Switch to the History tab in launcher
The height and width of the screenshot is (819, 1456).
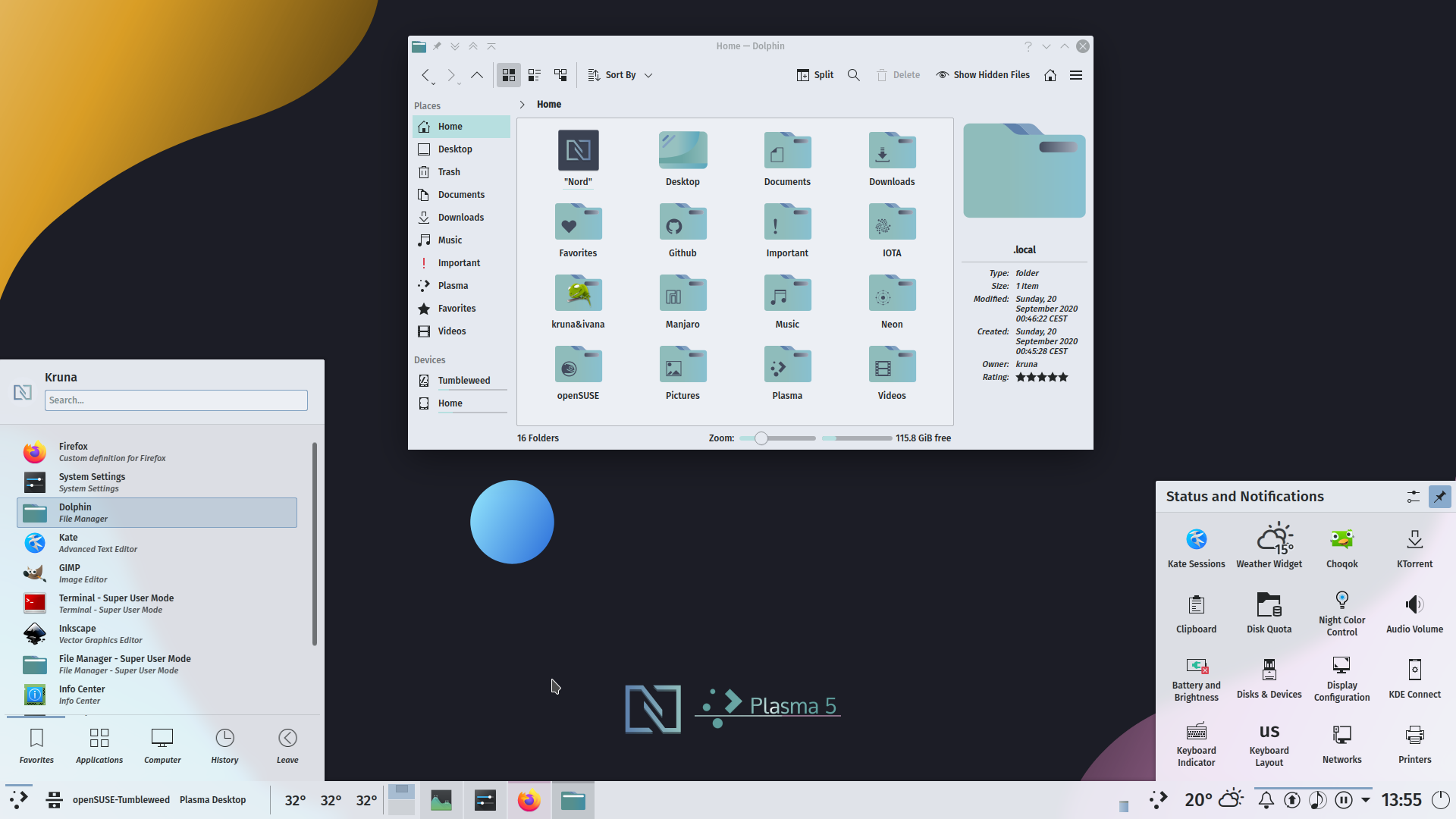(x=224, y=746)
